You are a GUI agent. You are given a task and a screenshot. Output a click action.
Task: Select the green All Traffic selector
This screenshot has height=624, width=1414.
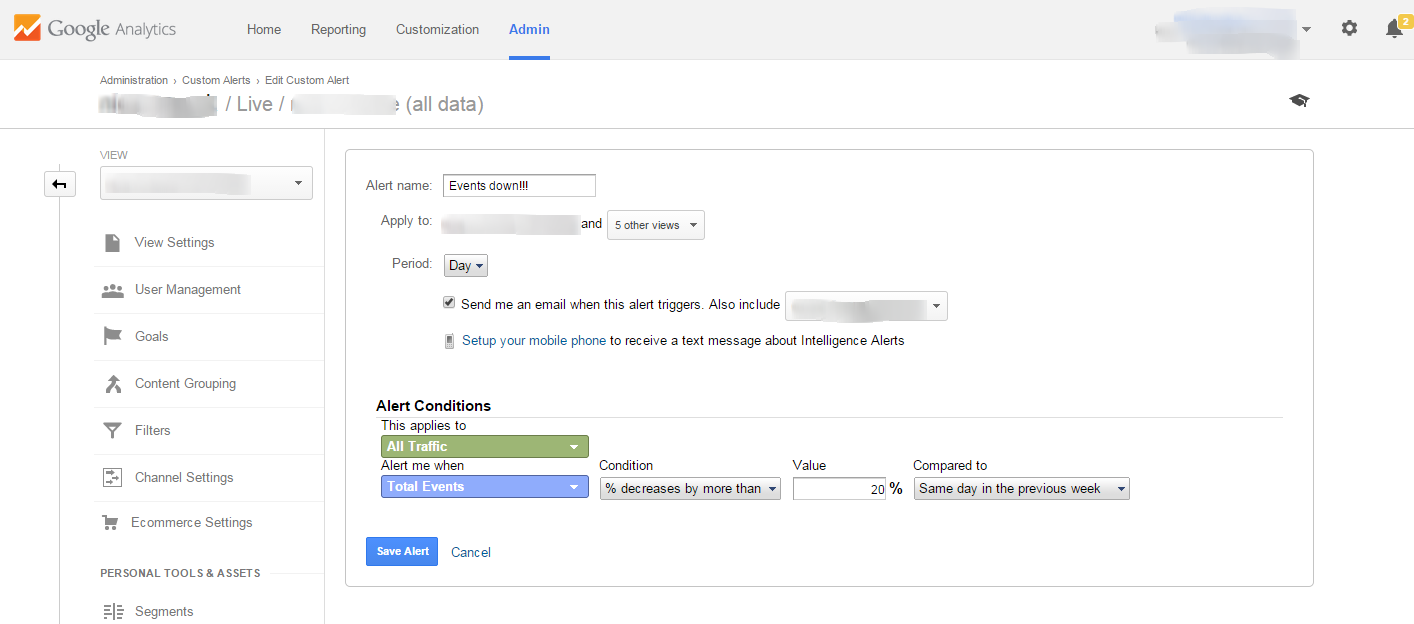[x=484, y=447]
